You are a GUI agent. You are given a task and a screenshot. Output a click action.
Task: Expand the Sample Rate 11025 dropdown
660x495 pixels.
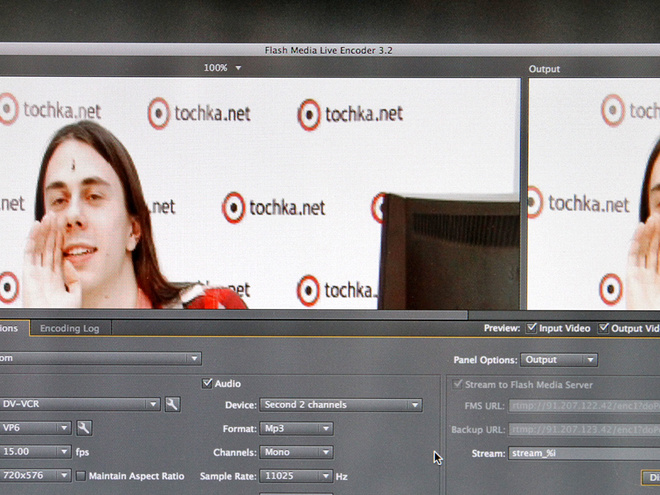(x=296, y=476)
